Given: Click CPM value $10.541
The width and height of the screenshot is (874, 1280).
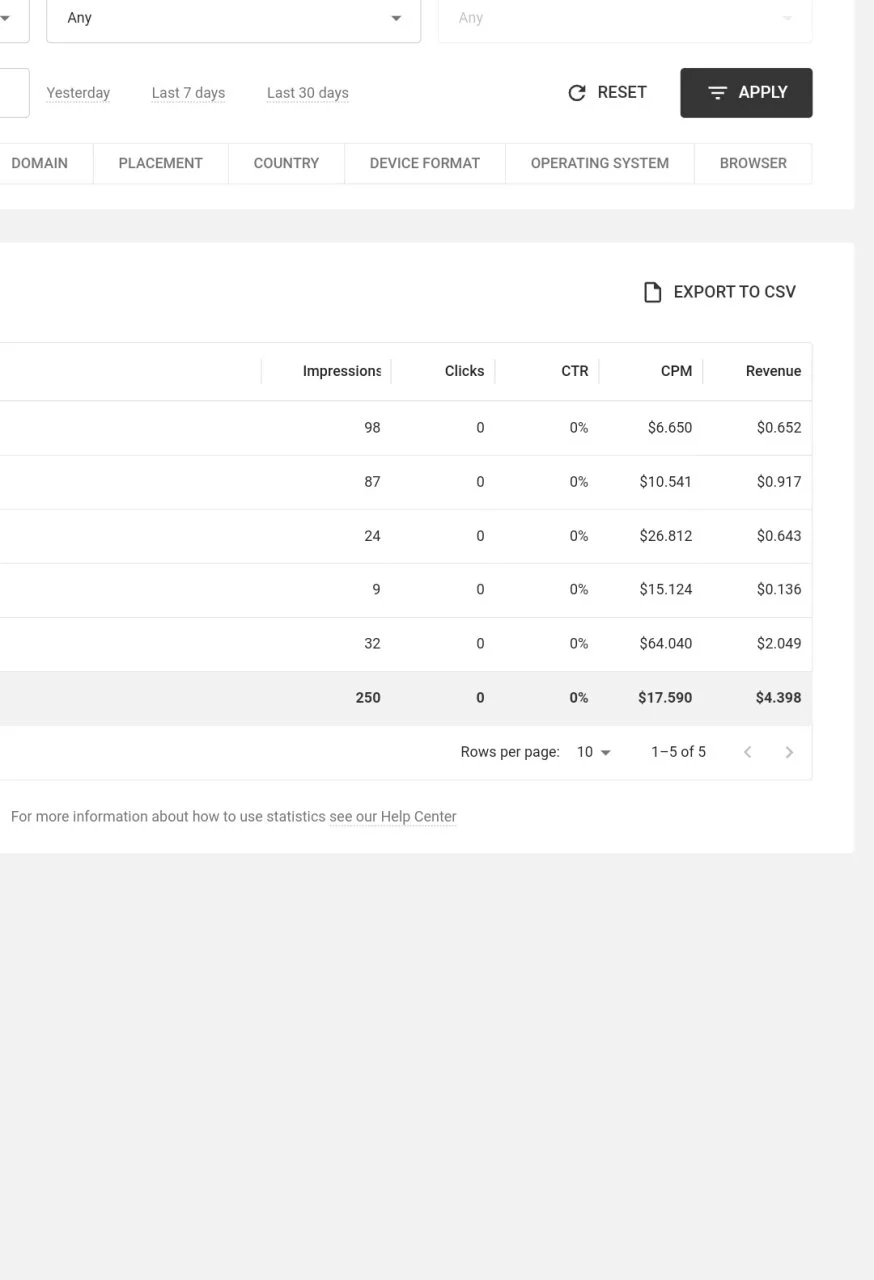Looking at the screenshot, I should 666,482.
